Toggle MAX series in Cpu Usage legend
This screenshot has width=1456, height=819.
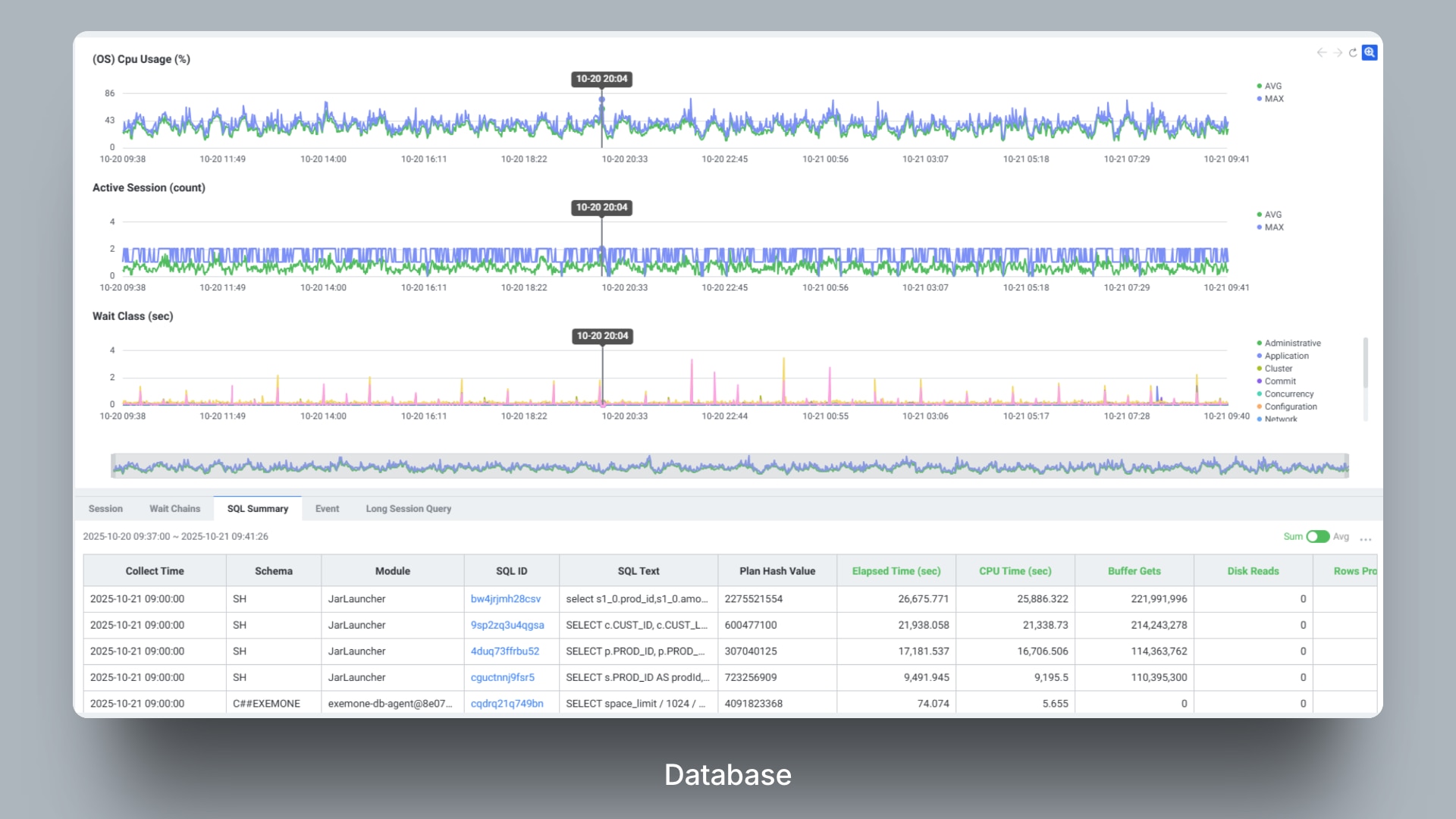coord(1274,99)
